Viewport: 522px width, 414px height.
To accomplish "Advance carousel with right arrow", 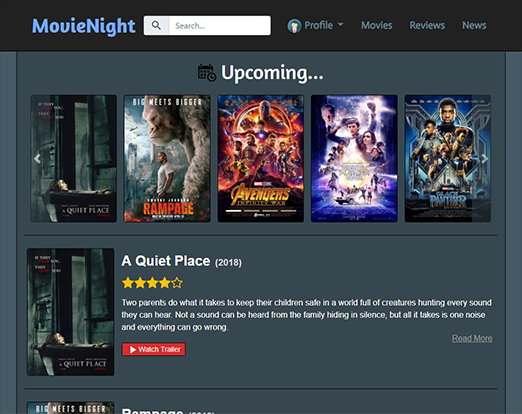I will tap(484, 159).
